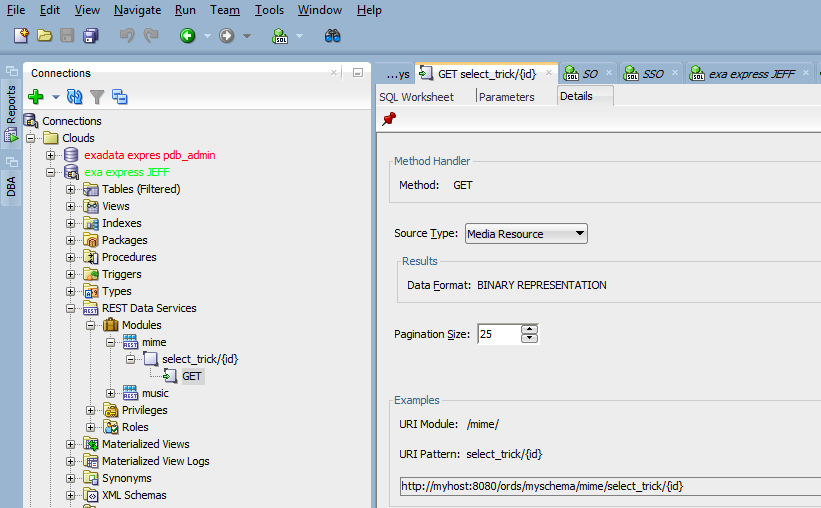Open the Navigate menu
This screenshot has width=821, height=508.
137,10
